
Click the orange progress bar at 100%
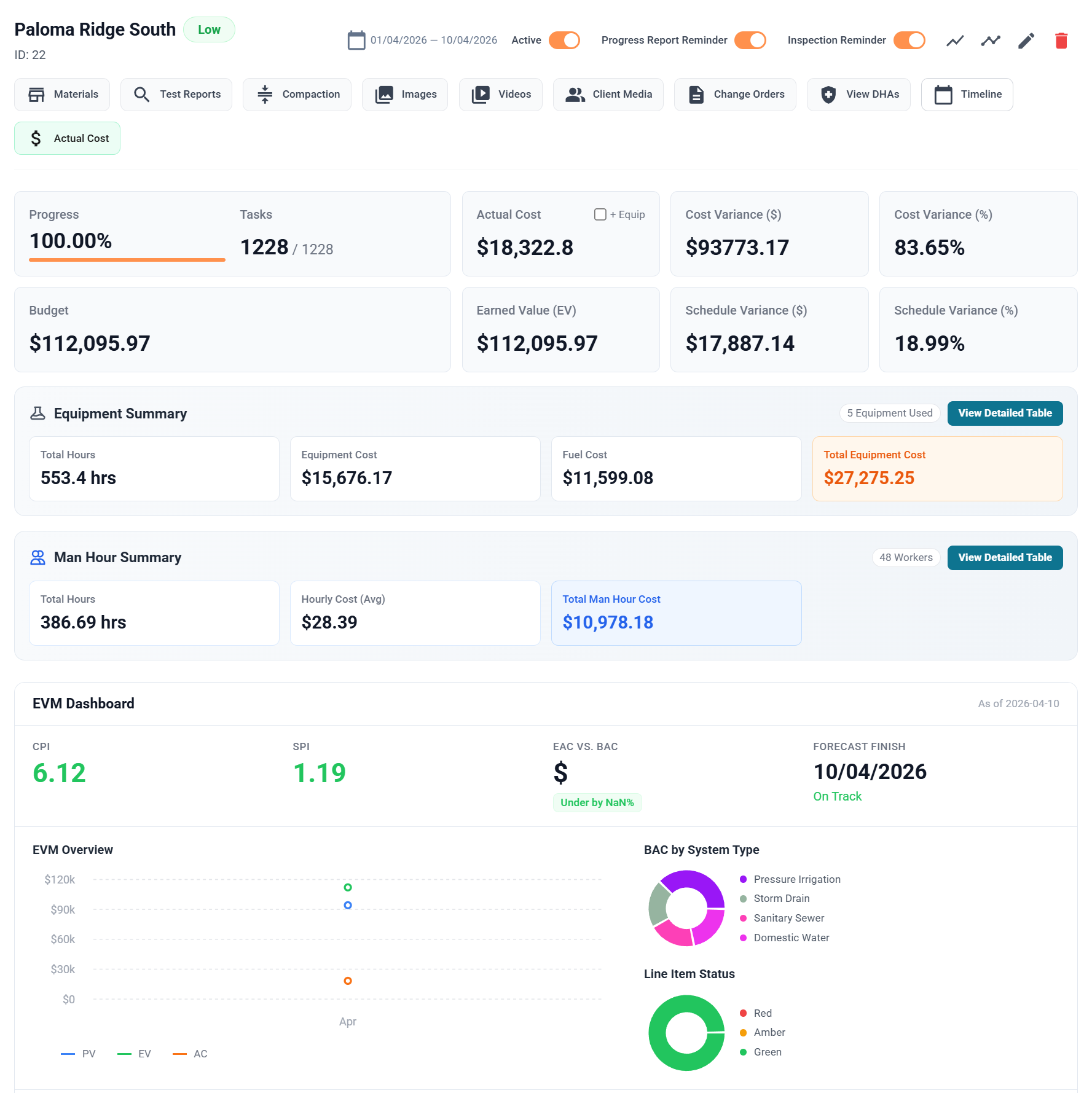coord(126,261)
